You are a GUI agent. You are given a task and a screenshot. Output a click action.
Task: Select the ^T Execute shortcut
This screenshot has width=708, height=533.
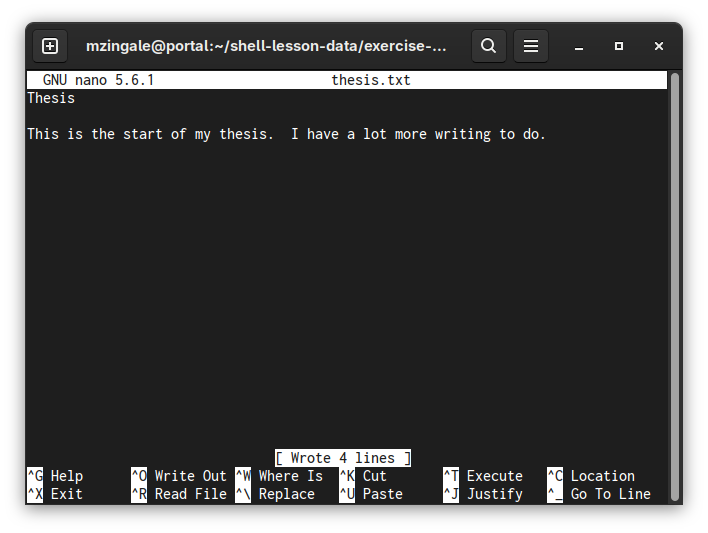pyautogui.click(x=483, y=476)
